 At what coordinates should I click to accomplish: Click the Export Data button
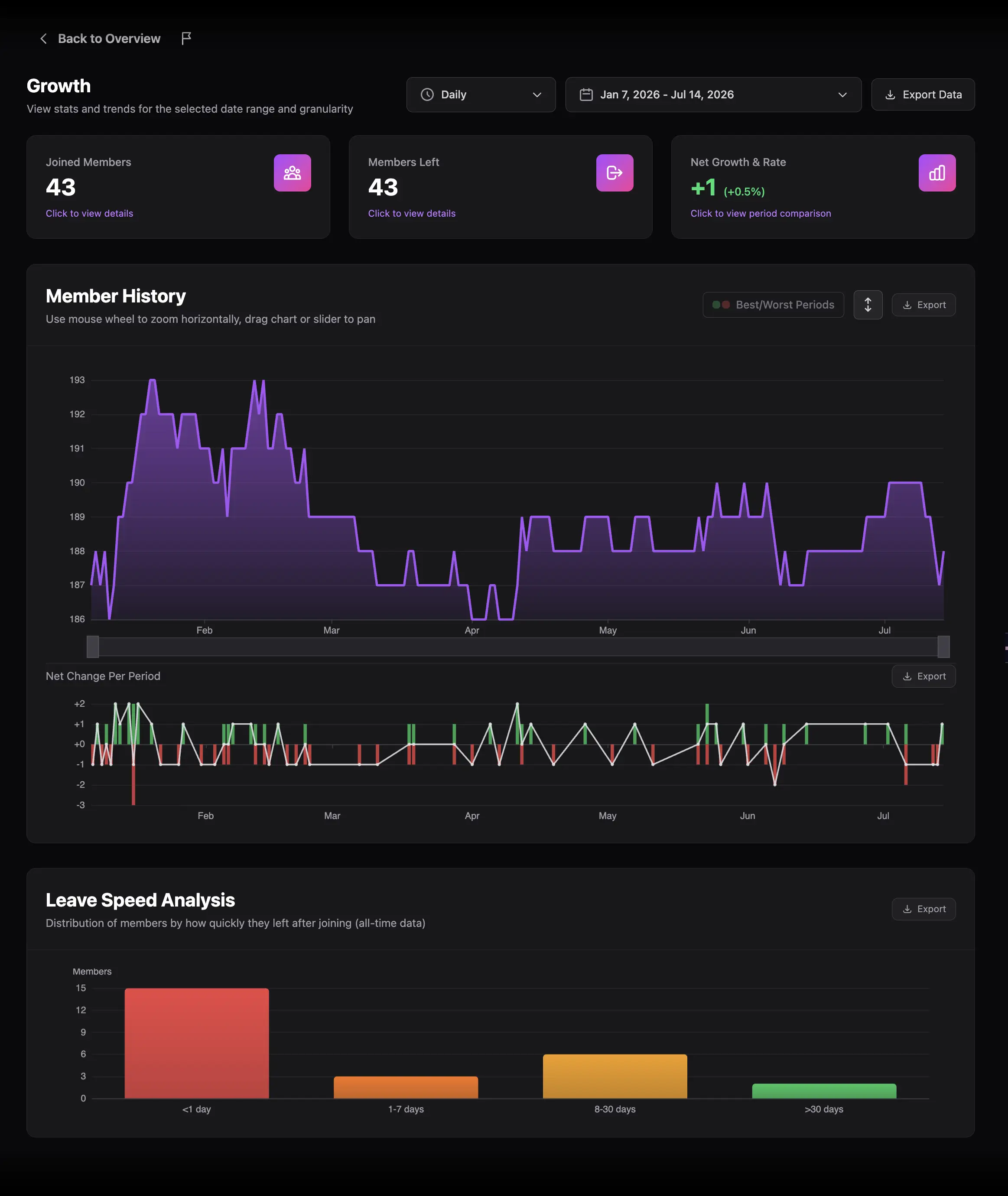pyautogui.click(x=922, y=94)
